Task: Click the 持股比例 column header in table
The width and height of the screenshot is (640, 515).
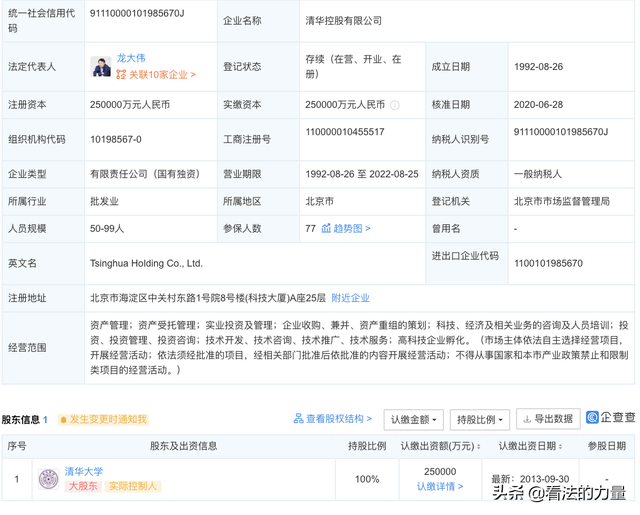Action: pyautogui.click(x=367, y=446)
